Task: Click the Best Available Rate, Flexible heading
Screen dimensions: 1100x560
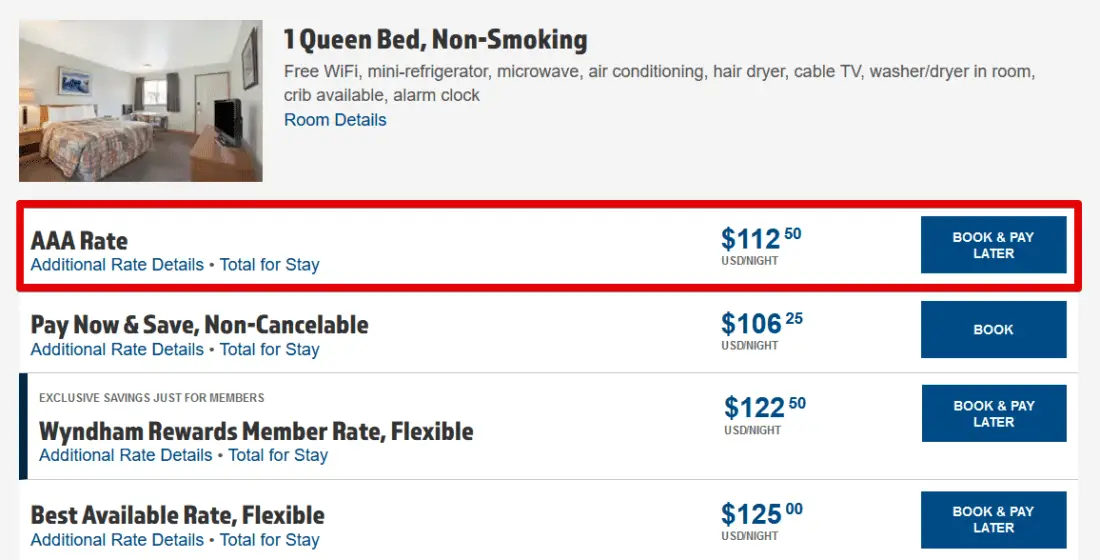Action: 177,516
